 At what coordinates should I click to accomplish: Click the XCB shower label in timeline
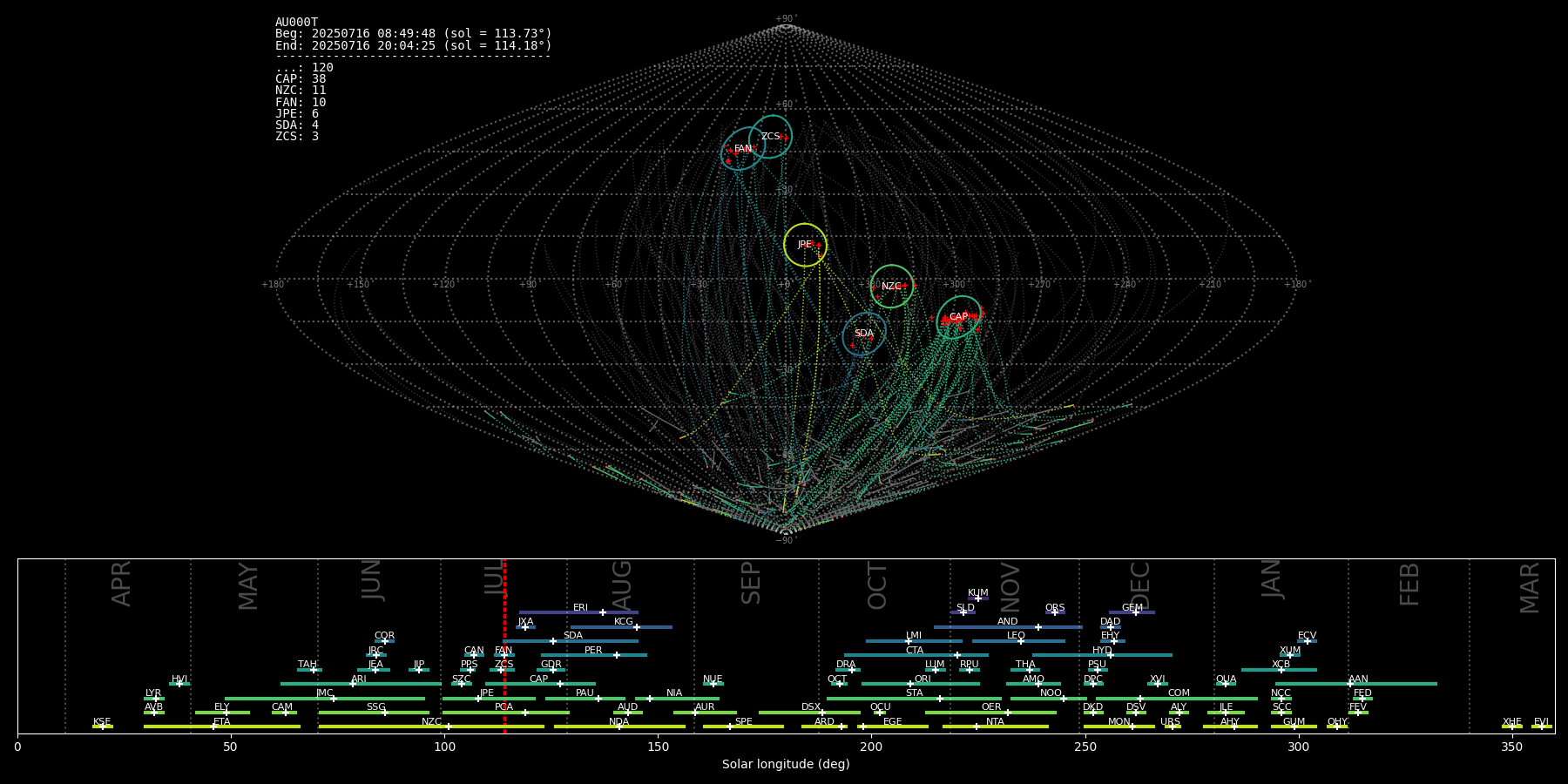[x=1281, y=665]
